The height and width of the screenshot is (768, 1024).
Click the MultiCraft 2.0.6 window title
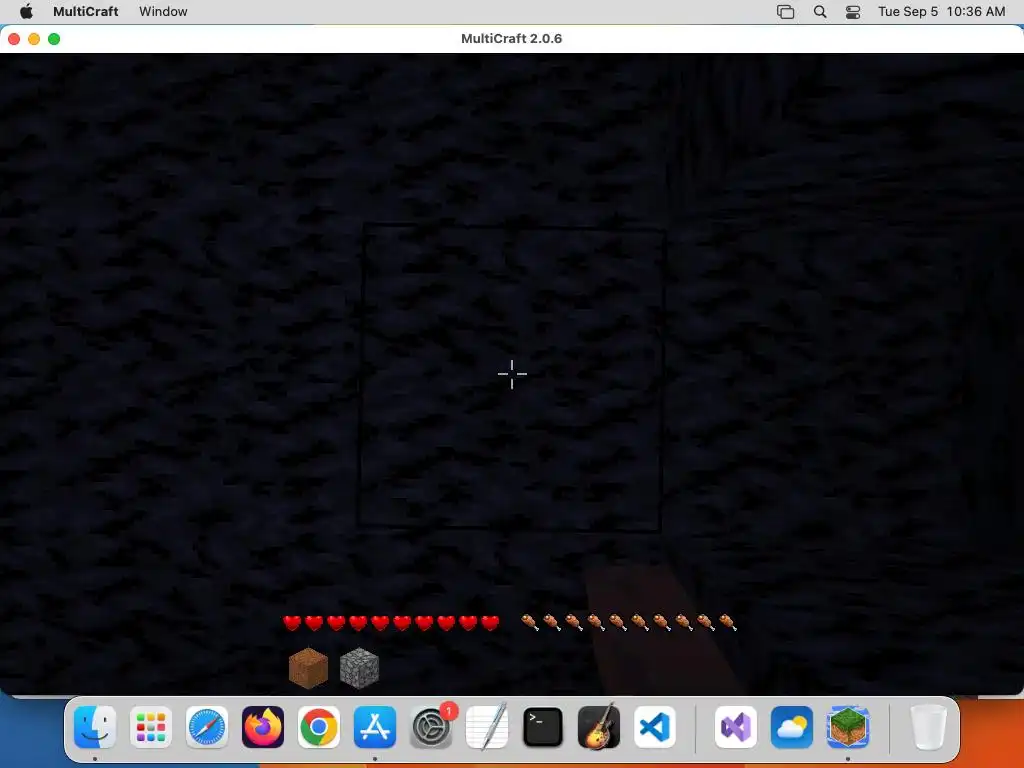point(511,39)
